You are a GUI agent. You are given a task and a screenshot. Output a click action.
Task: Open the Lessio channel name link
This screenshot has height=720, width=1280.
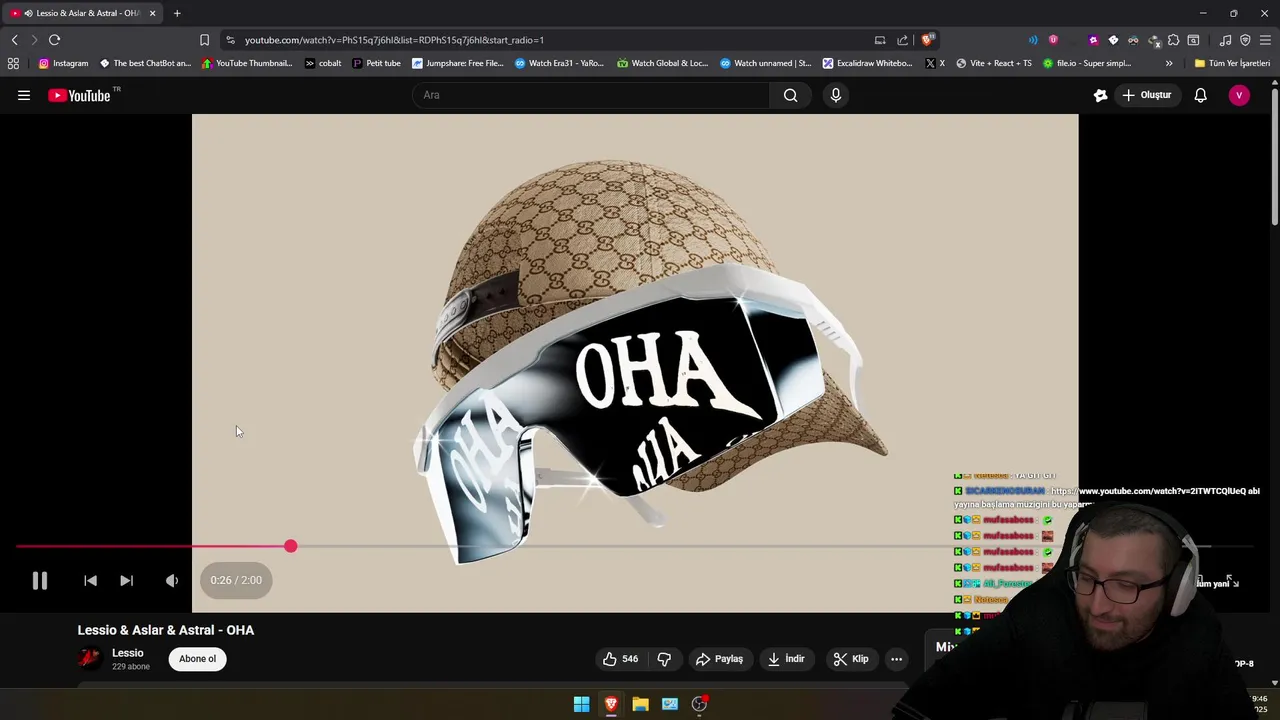pos(128,653)
